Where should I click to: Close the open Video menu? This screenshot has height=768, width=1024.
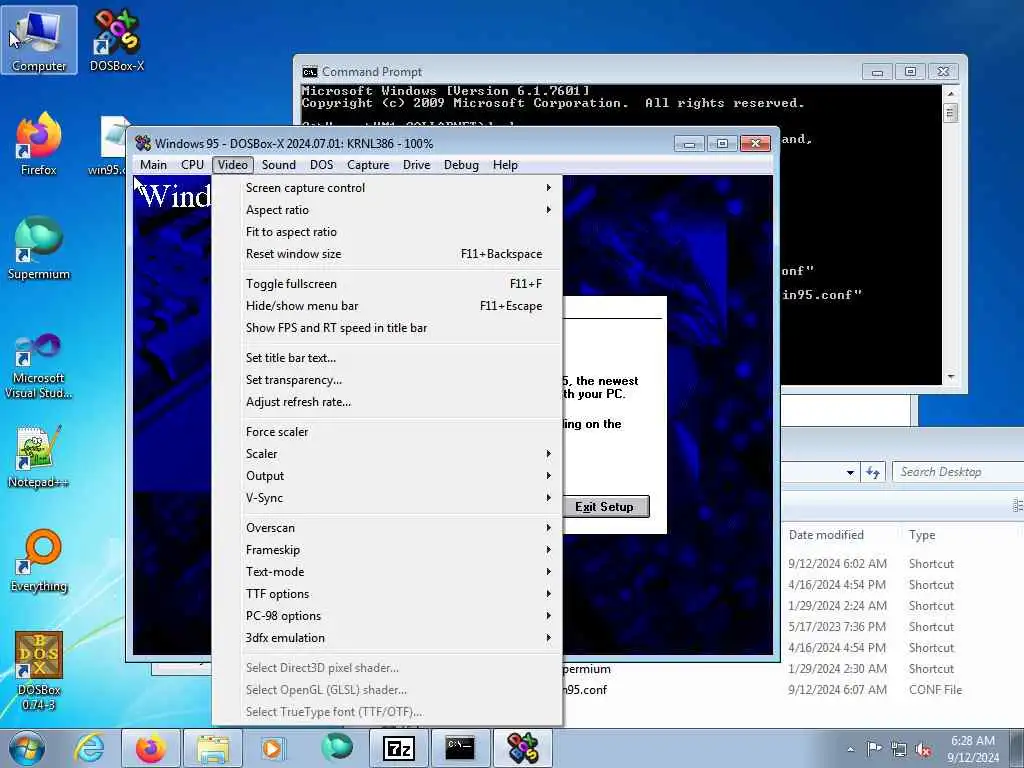(233, 165)
